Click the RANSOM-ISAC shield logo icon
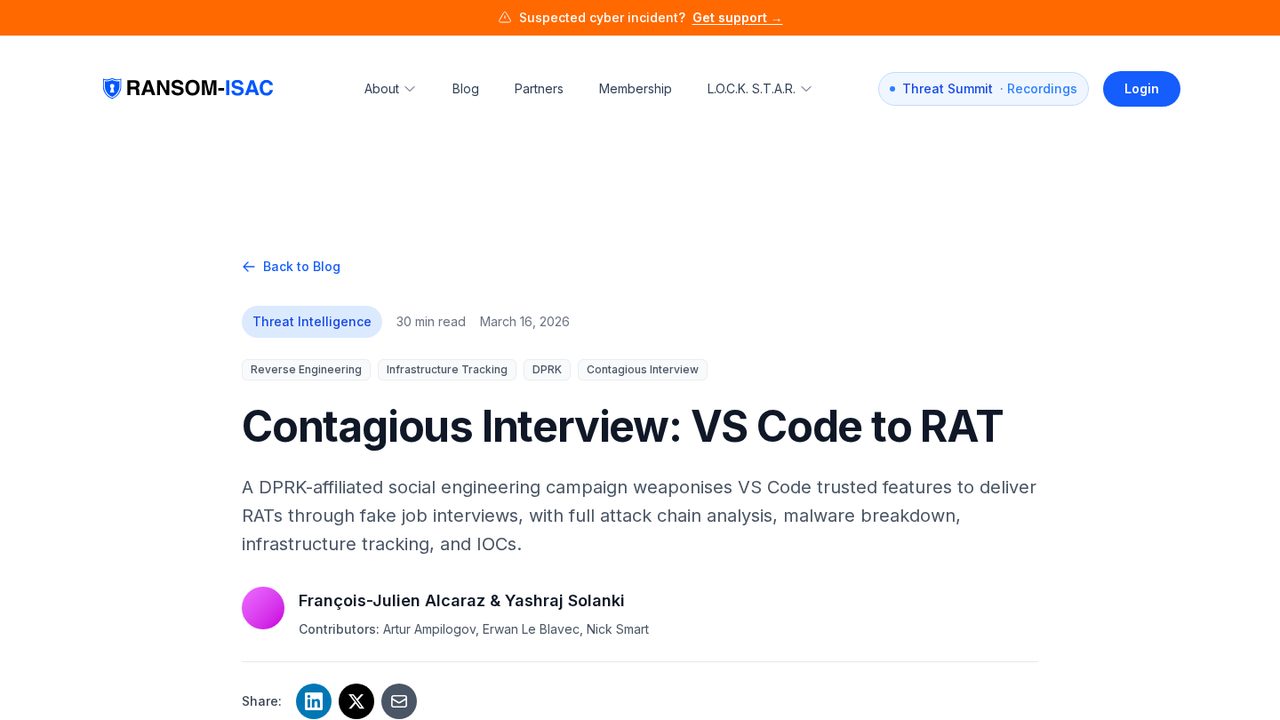Image resolution: width=1280 pixels, height=720 pixels. [x=112, y=88]
